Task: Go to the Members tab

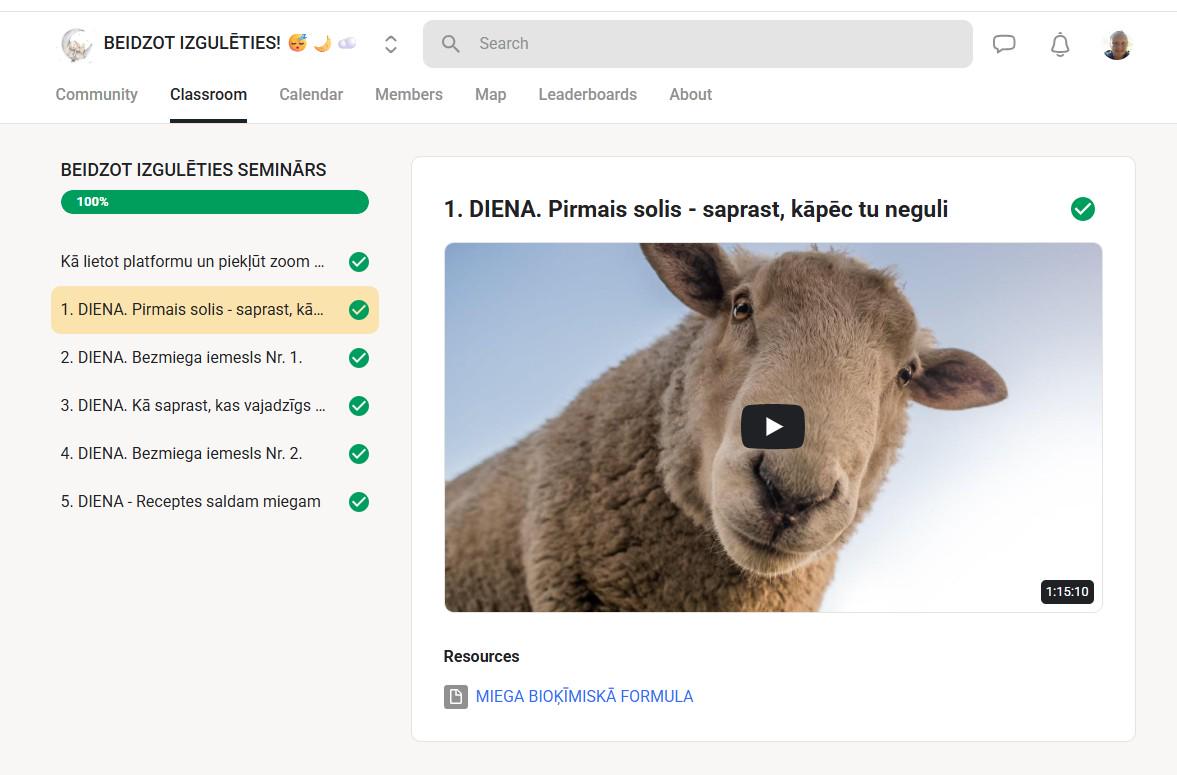Action: [x=408, y=95]
